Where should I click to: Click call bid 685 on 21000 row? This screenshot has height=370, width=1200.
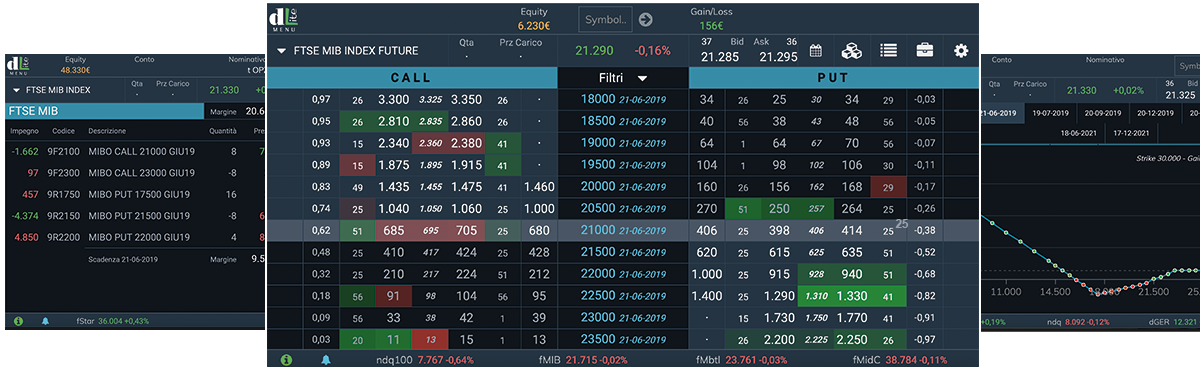click(x=393, y=231)
